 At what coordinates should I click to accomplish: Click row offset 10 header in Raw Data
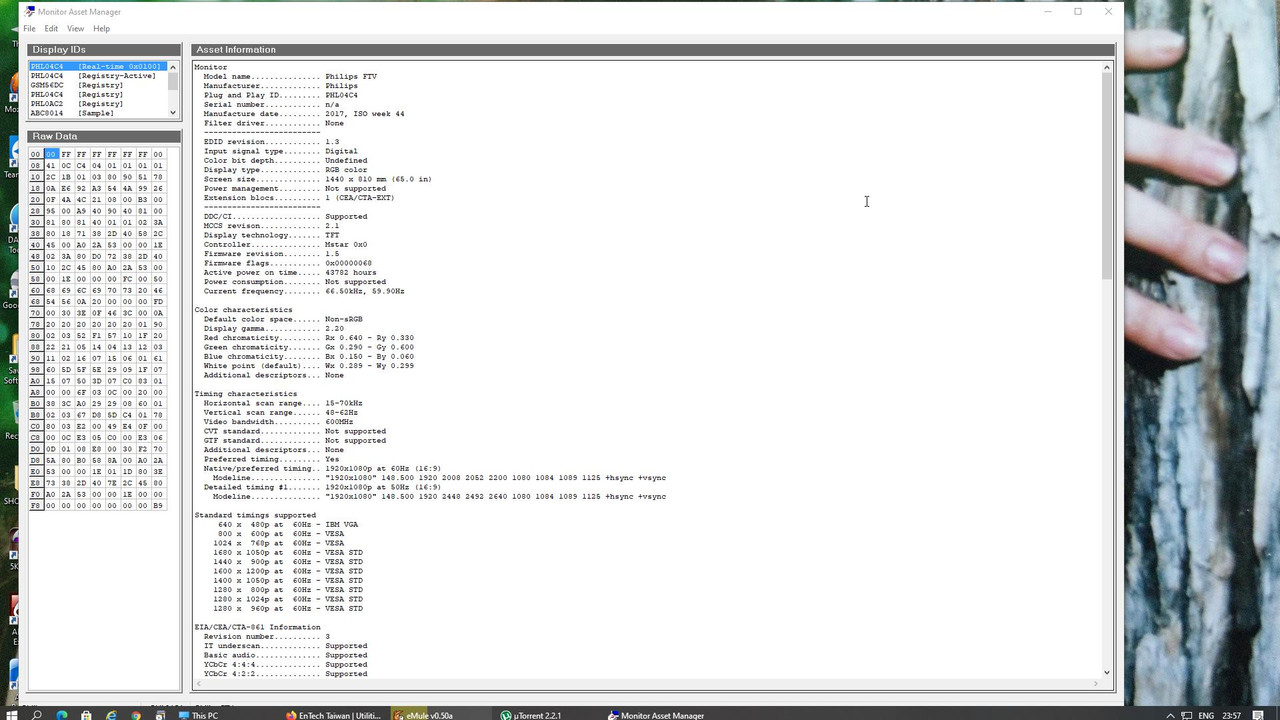36,177
